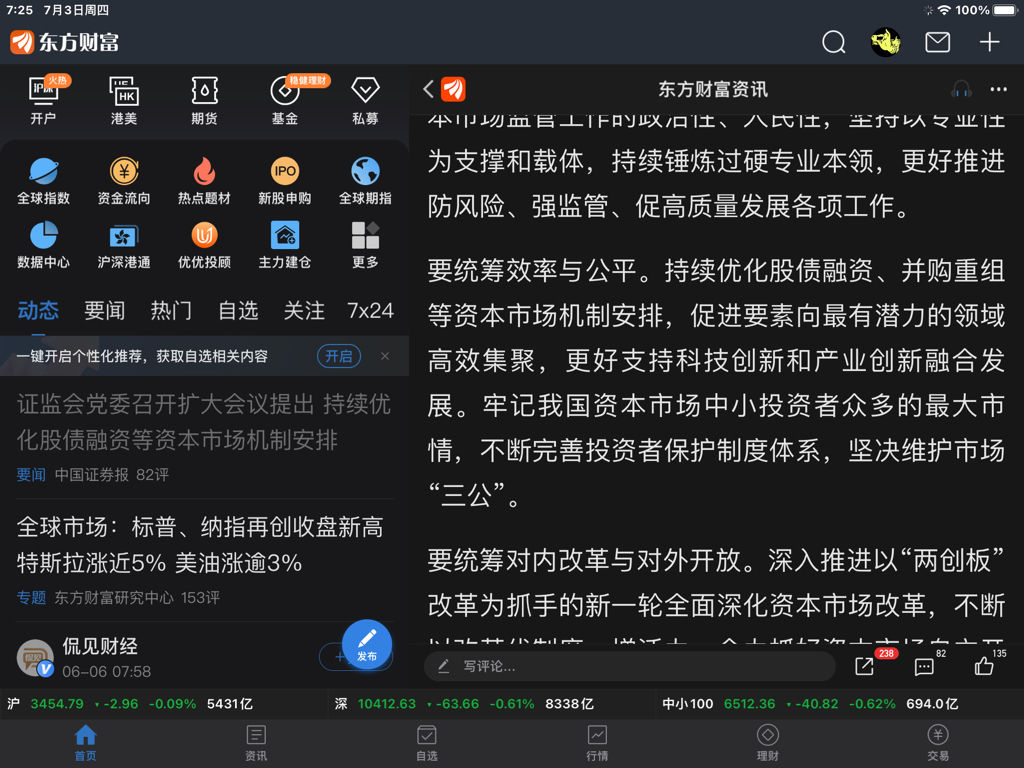Switch to the 7x24 live news tab

coord(370,310)
